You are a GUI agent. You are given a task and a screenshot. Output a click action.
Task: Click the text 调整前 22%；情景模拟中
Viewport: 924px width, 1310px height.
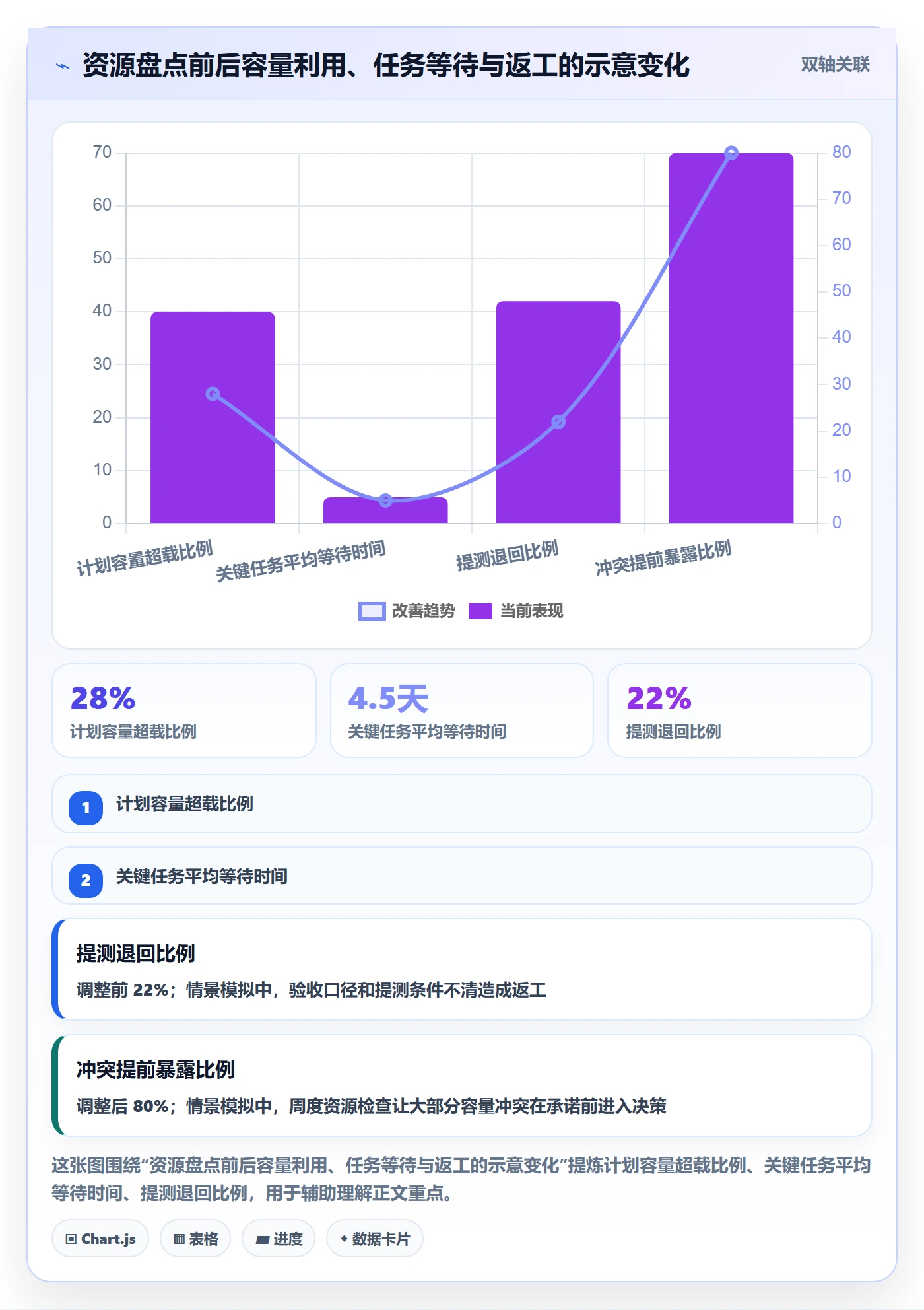(x=174, y=990)
